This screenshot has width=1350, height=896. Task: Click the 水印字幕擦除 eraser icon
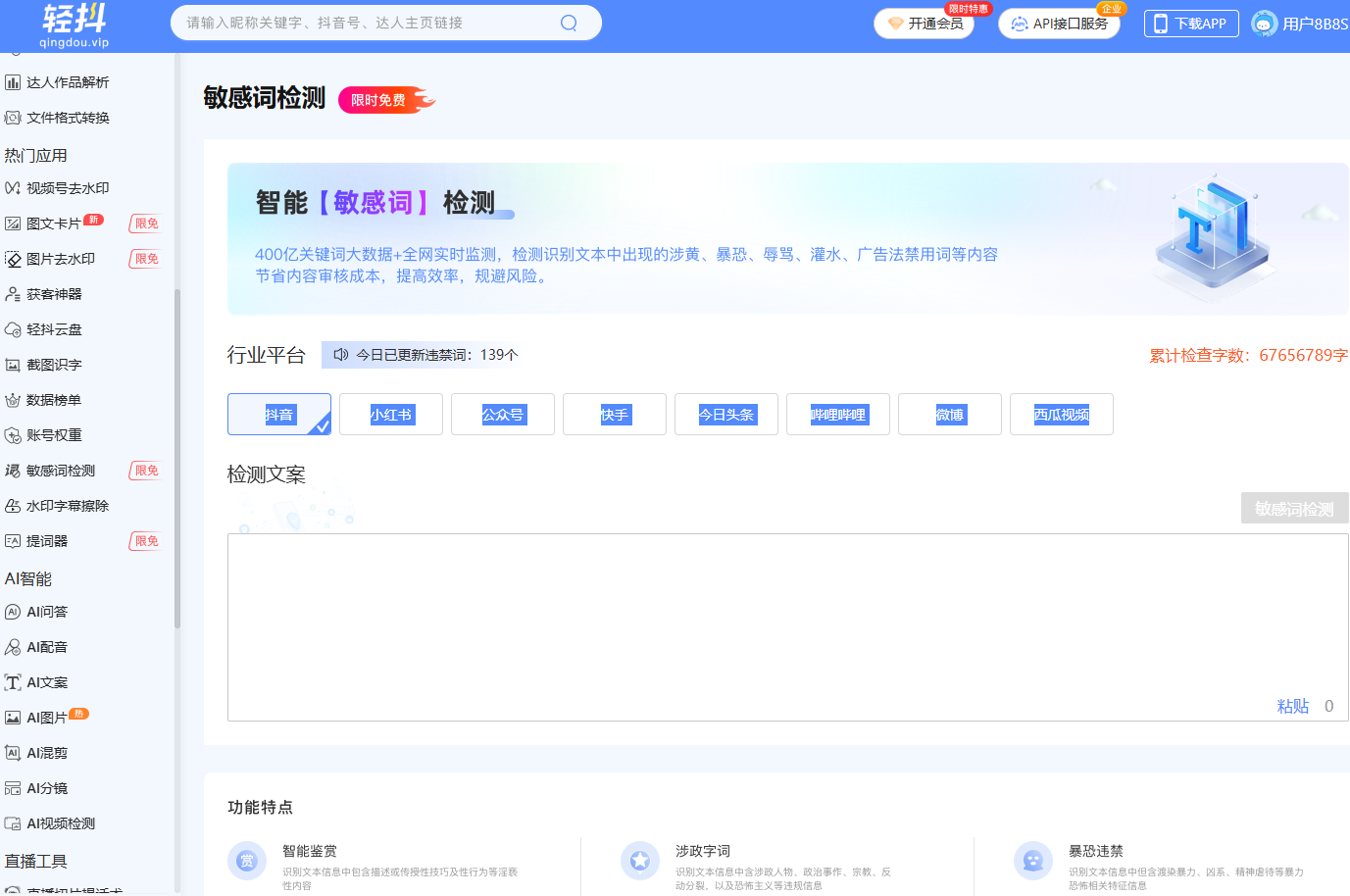(13, 506)
